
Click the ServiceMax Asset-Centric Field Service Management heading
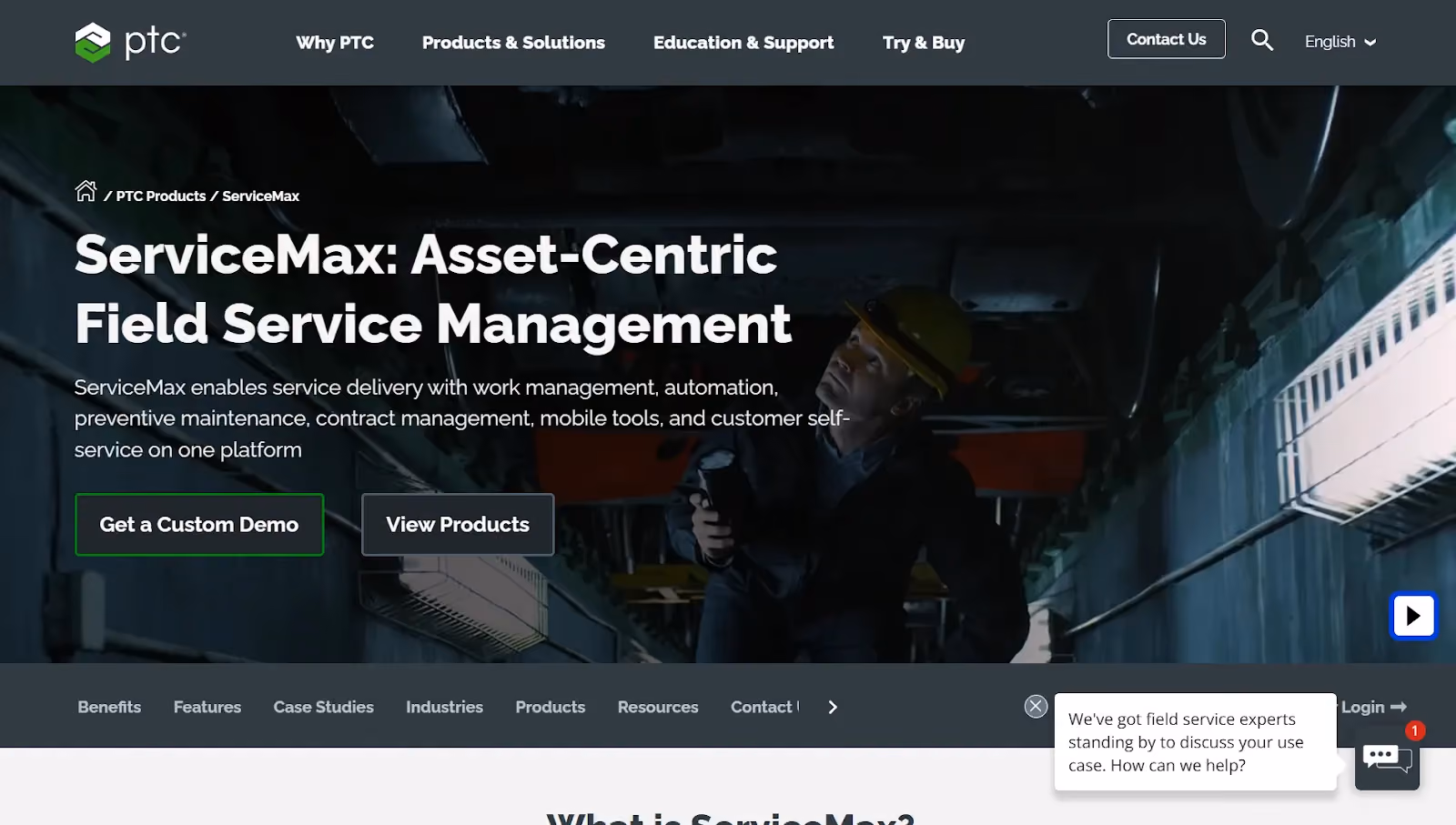coord(433,289)
